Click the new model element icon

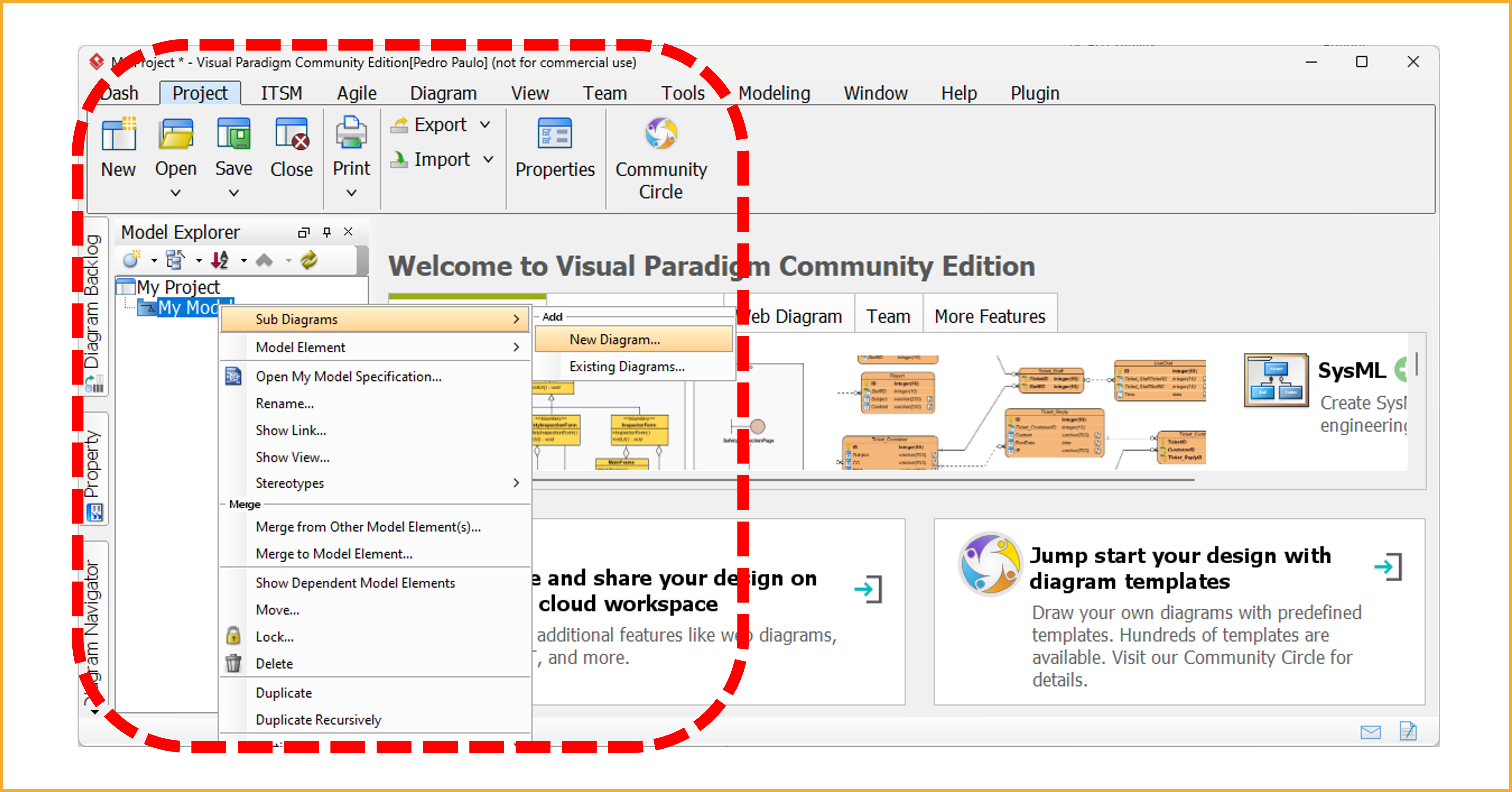131,260
